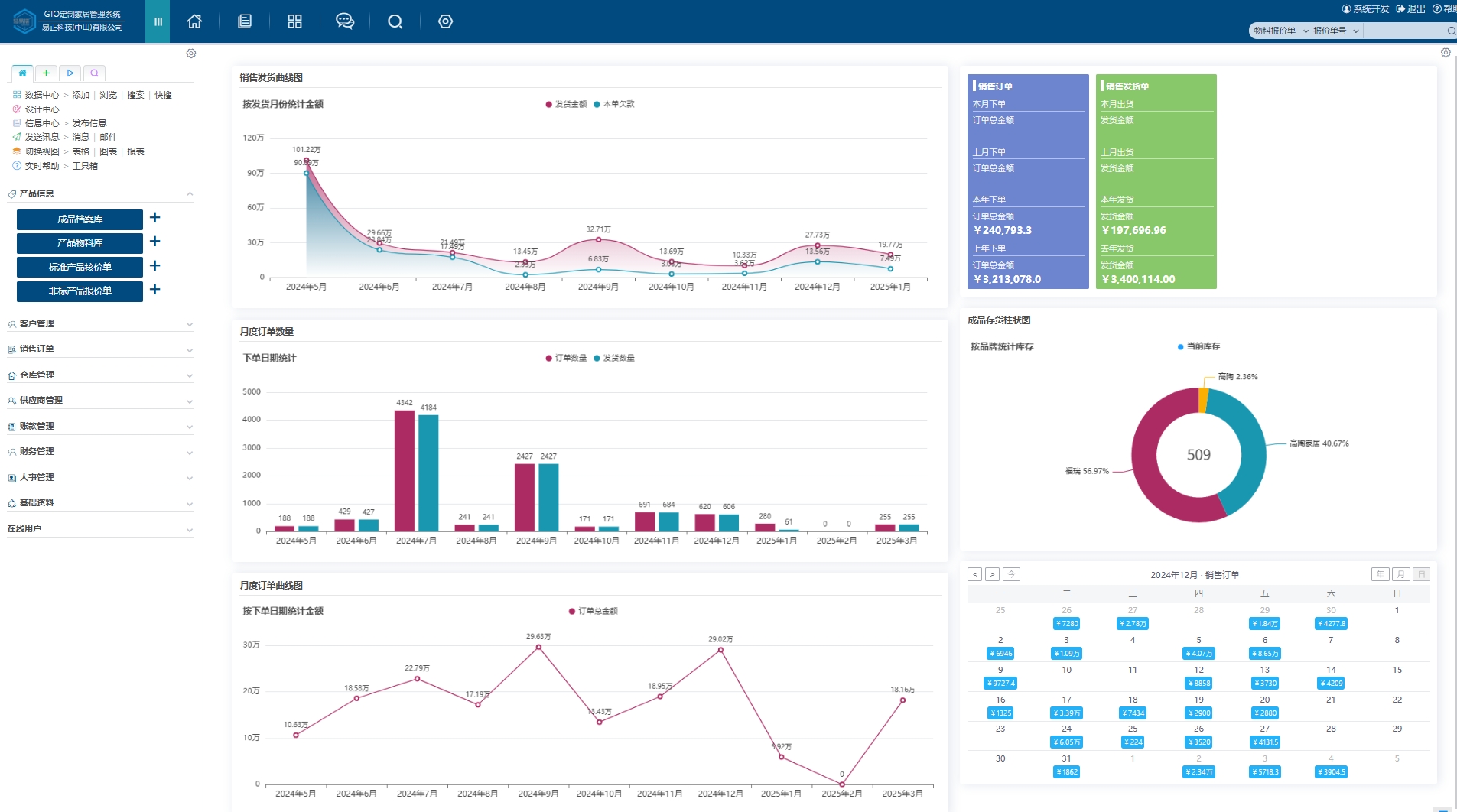Viewport: 1457px width, 812px height.
Task: Open the hexagon settings icon in header
Action: [x=445, y=21]
